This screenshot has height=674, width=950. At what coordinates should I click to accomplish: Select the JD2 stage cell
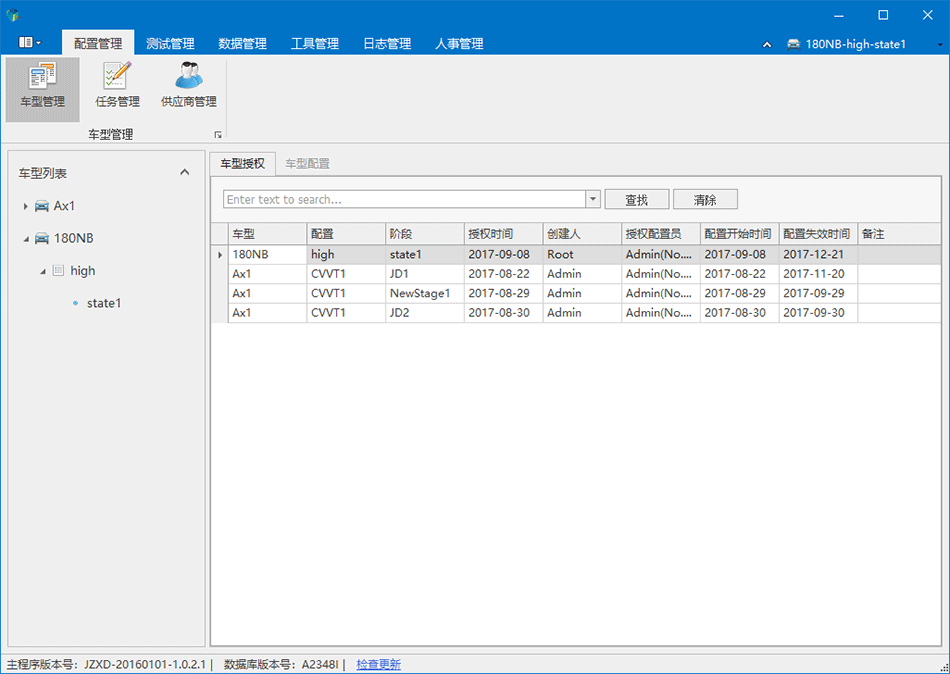425,313
